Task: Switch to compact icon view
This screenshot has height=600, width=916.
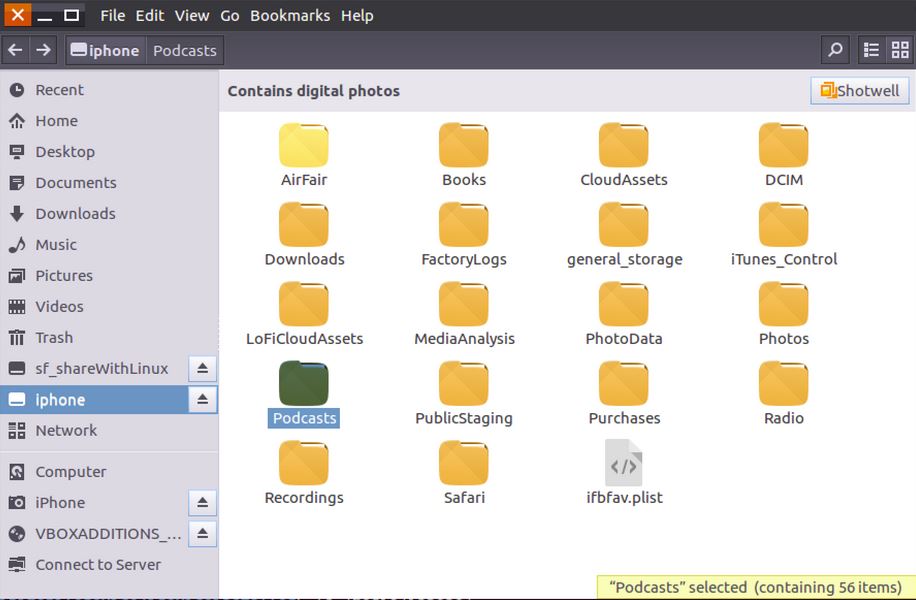Action: (898, 49)
